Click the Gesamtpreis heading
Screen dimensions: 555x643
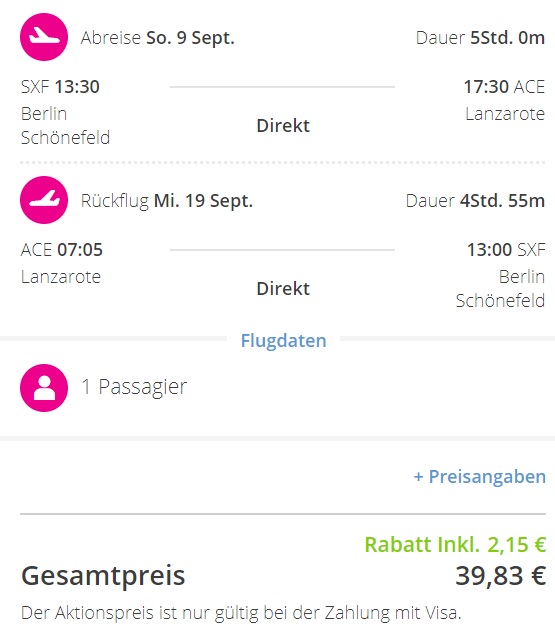[x=103, y=576]
